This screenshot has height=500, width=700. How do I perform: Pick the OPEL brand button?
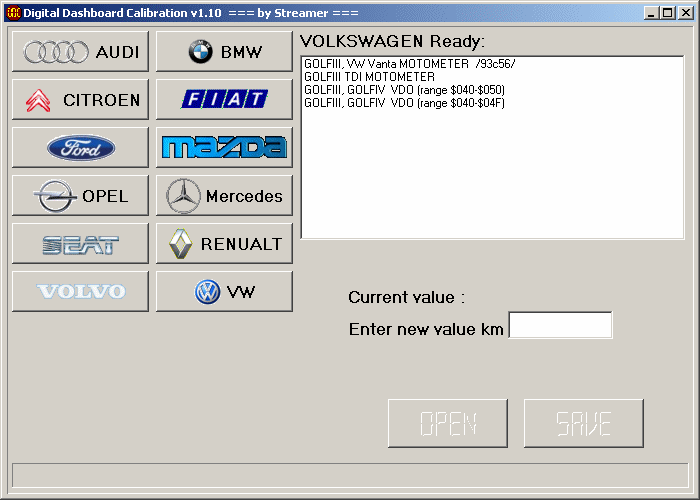coord(80,196)
